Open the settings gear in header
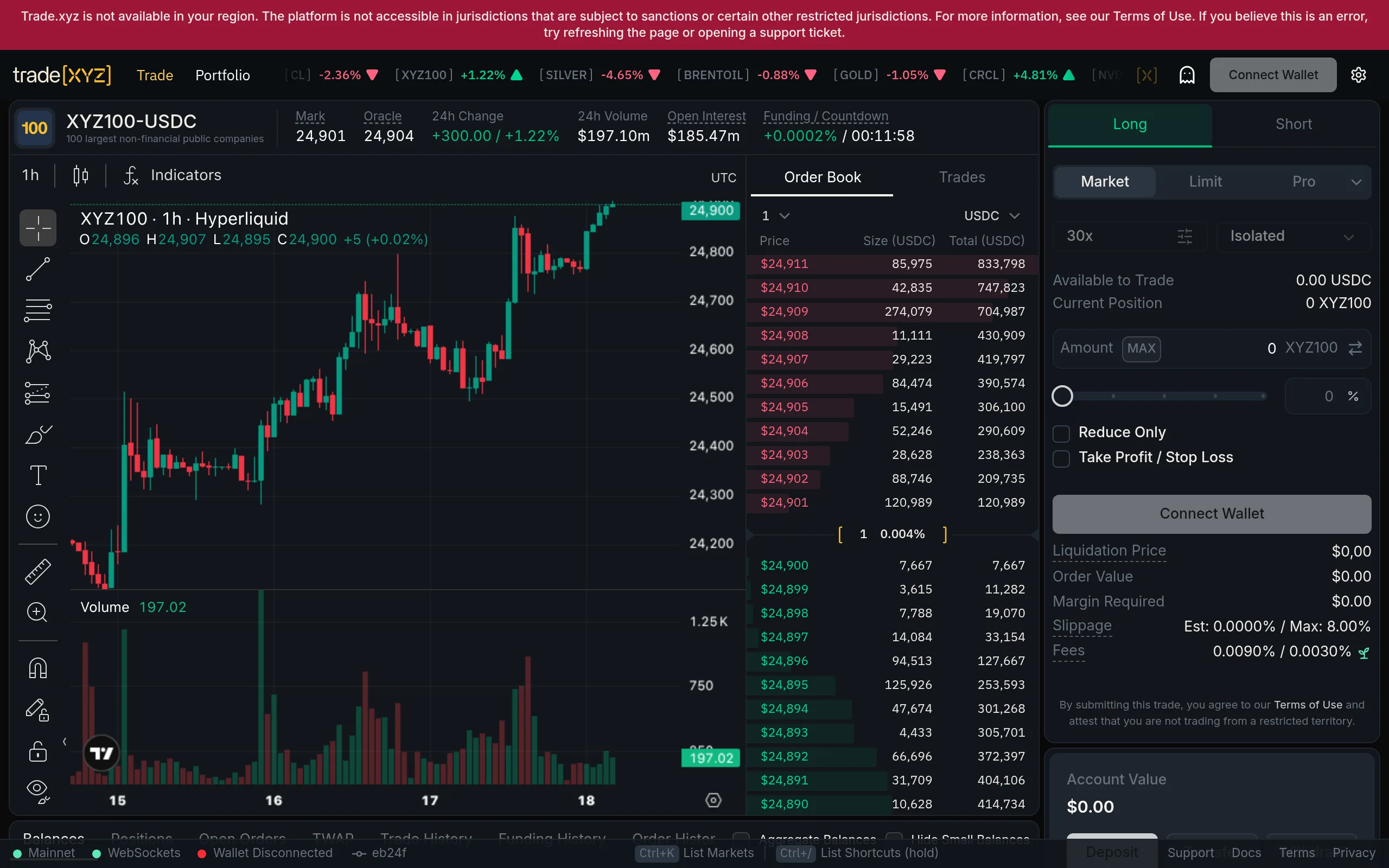 (x=1359, y=75)
